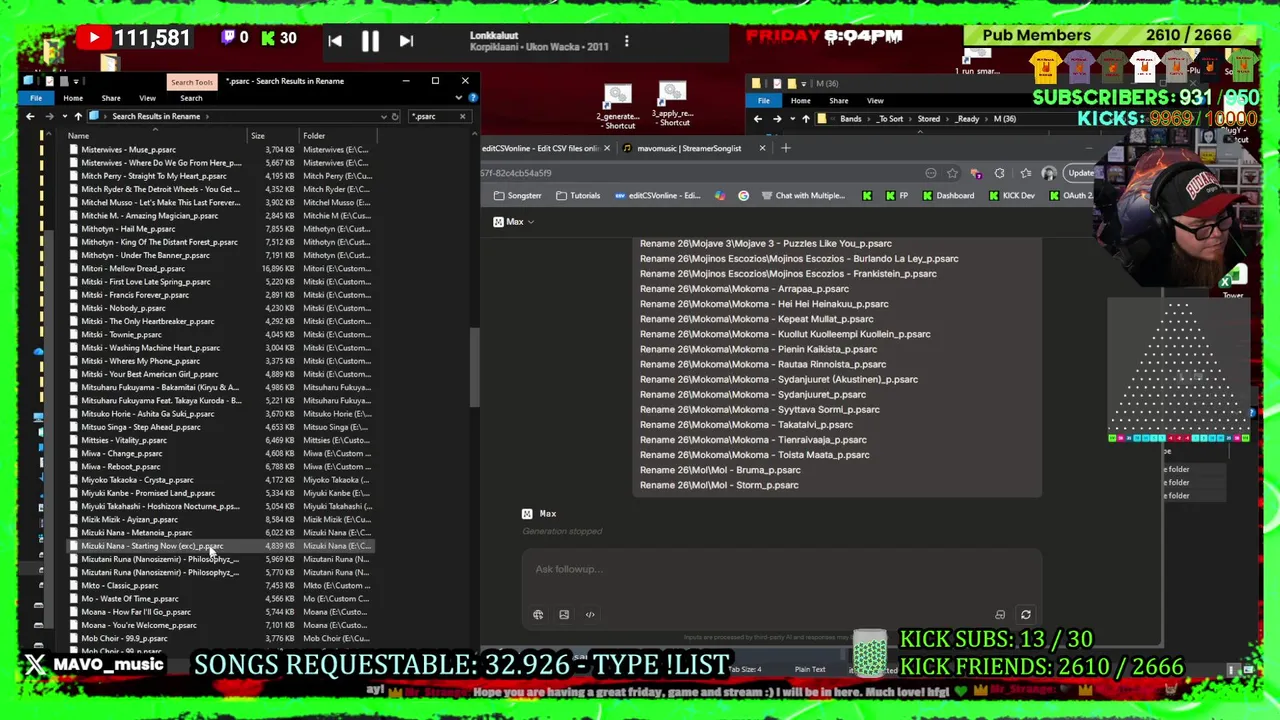The width and height of the screenshot is (1280, 720).
Task: Select Mkto - Classic_p.psarc file
Action: (119, 585)
